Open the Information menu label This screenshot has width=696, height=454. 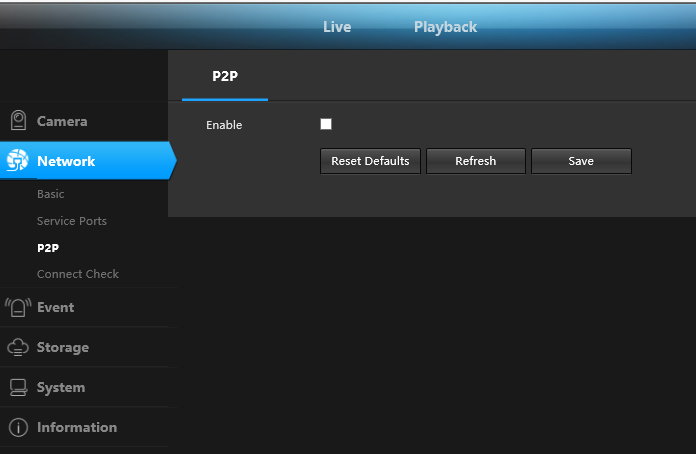[77, 427]
